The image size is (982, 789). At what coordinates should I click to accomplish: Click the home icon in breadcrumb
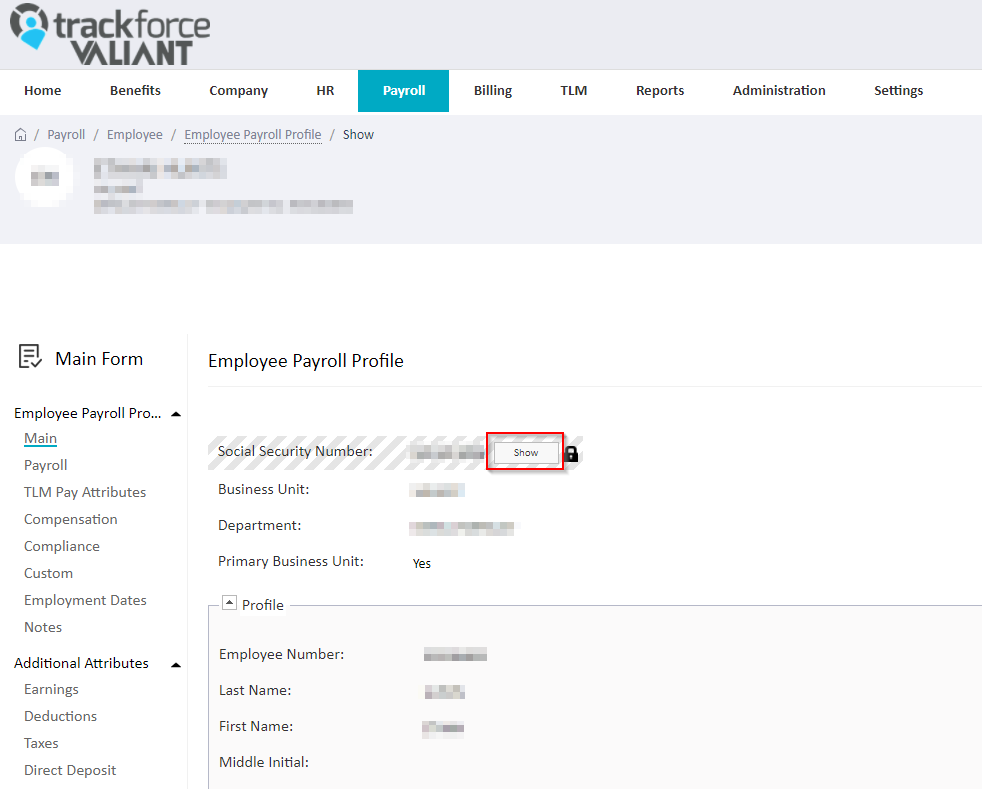[21, 135]
